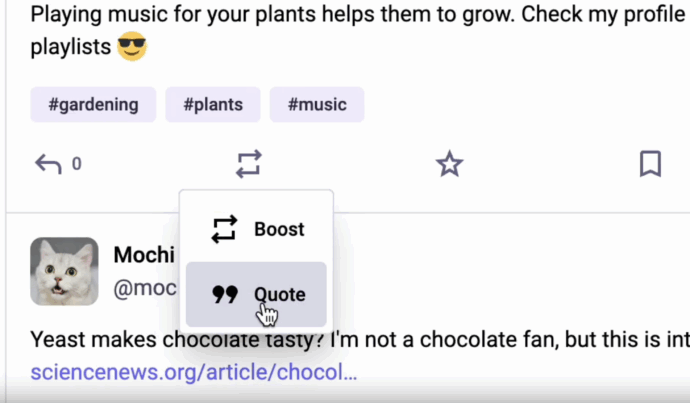This screenshot has width=690, height=403.
Task: Bookmark the post
Action: (650, 164)
